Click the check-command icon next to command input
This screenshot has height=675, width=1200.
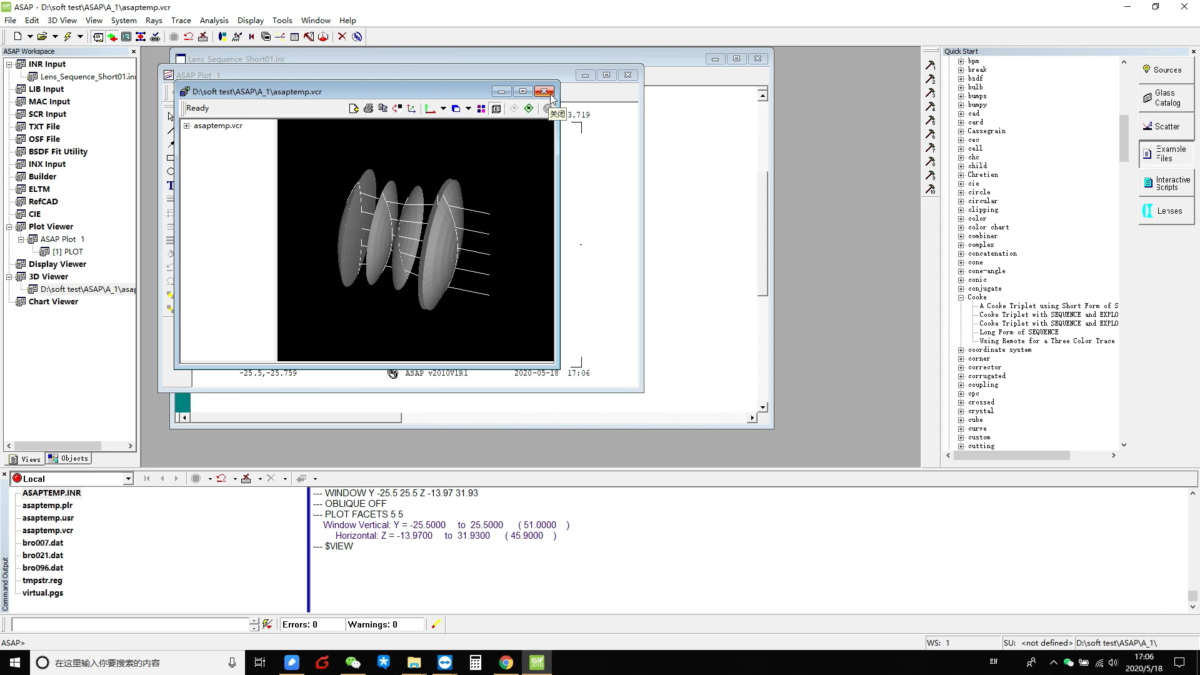(x=267, y=624)
